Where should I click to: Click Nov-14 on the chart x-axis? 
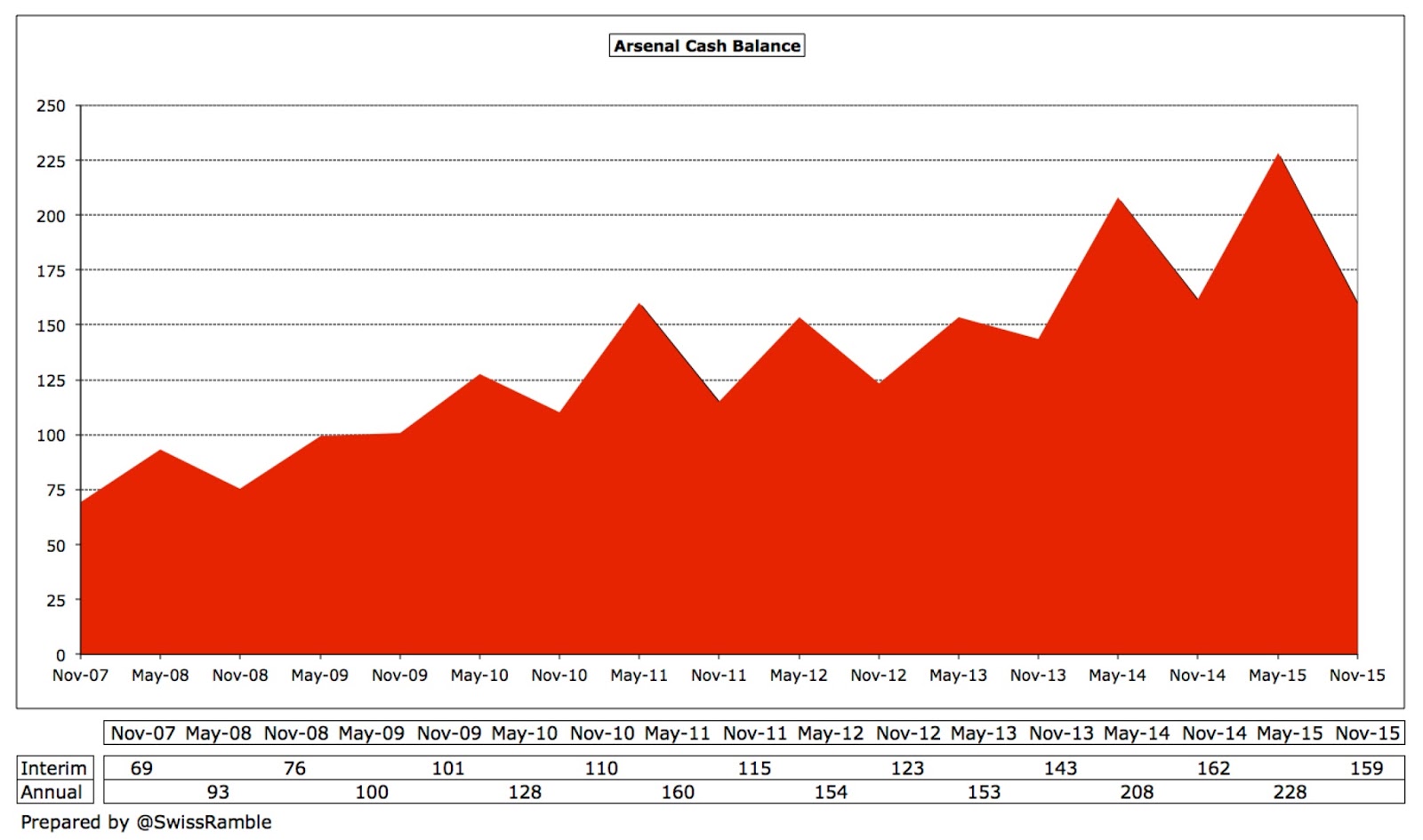(x=1198, y=676)
